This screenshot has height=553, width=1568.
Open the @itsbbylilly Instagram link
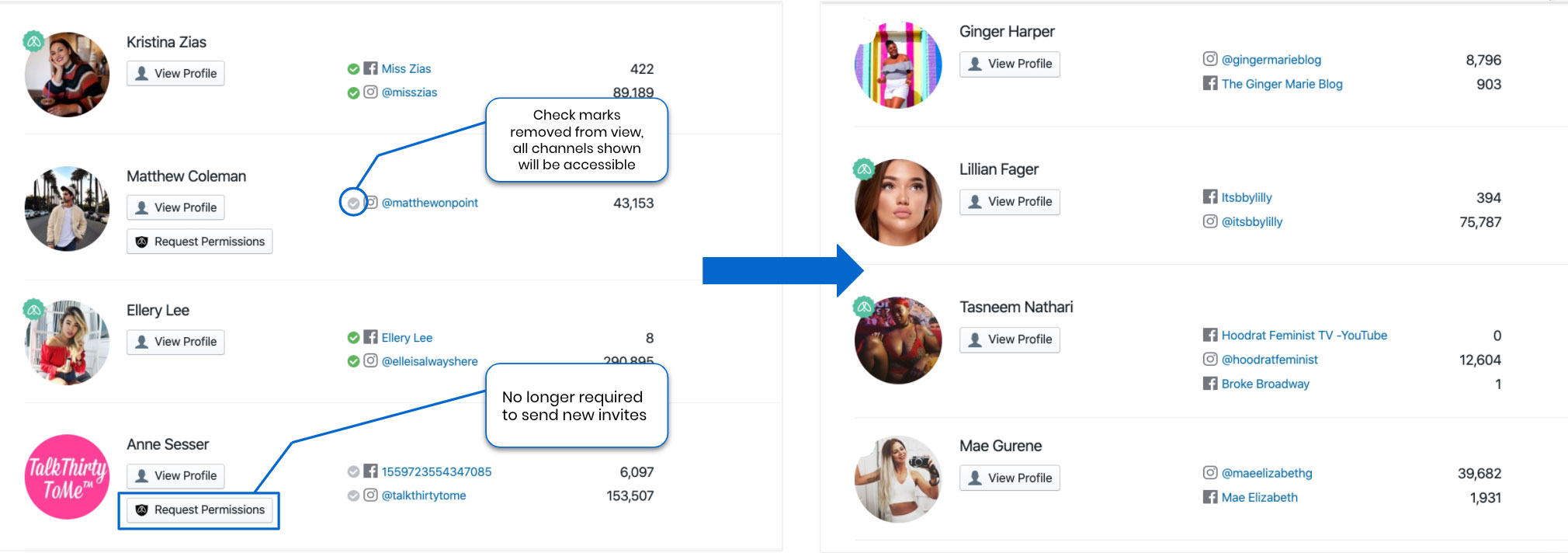pyautogui.click(x=1251, y=221)
